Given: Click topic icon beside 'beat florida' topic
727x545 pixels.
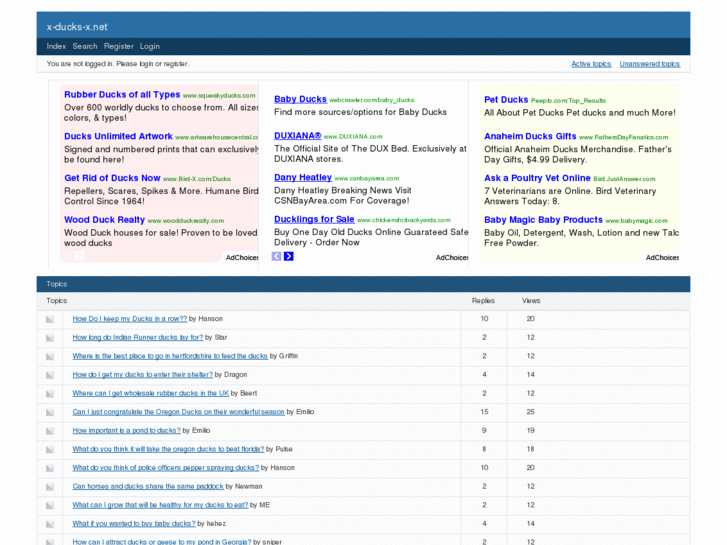Looking at the screenshot, I should [x=50, y=449].
